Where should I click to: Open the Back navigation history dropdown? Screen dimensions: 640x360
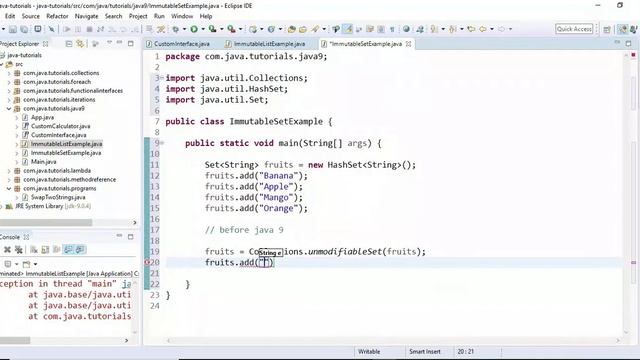pyautogui.click(x=492, y=29)
